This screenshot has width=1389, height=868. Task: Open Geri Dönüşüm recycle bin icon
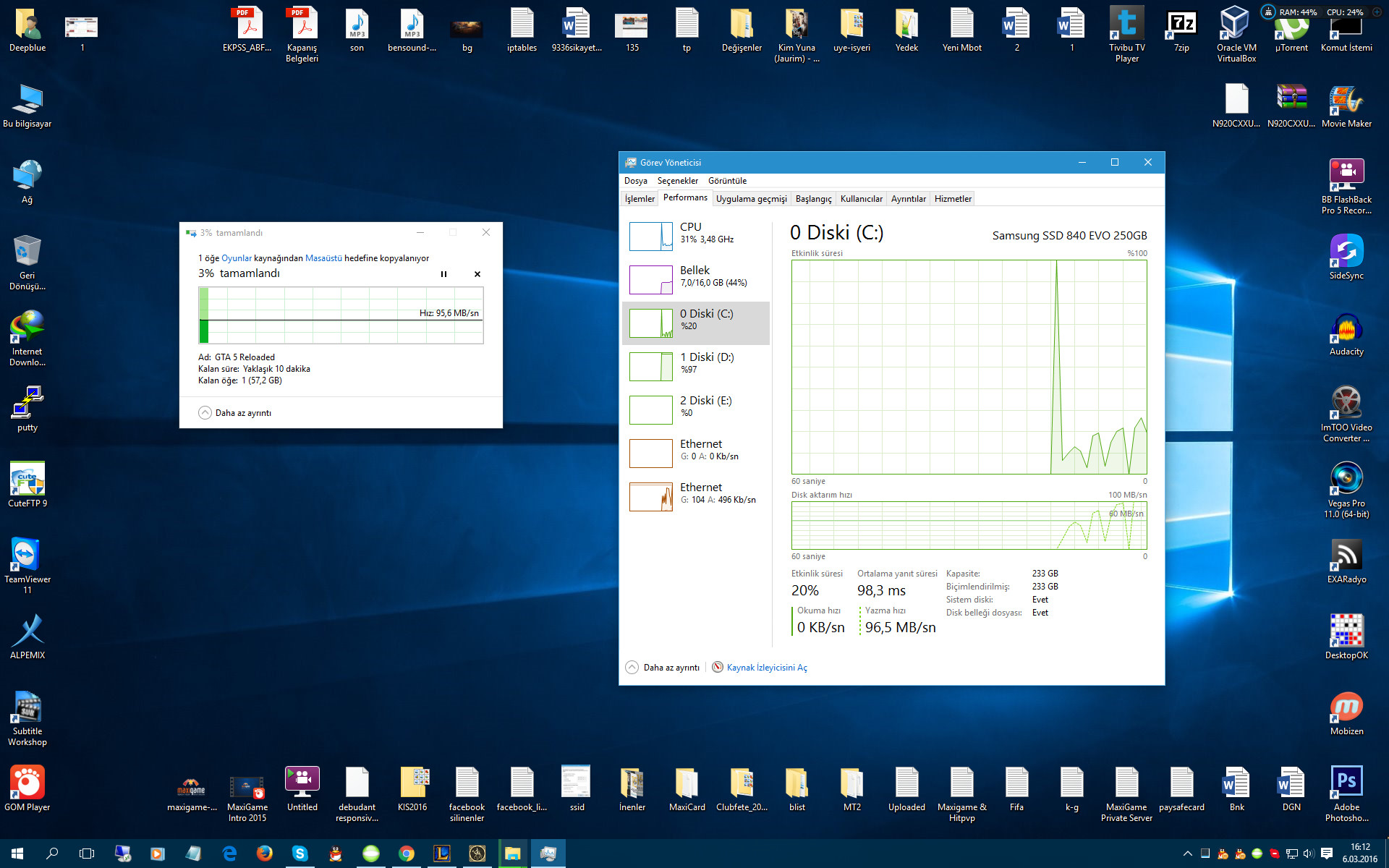[x=27, y=262]
